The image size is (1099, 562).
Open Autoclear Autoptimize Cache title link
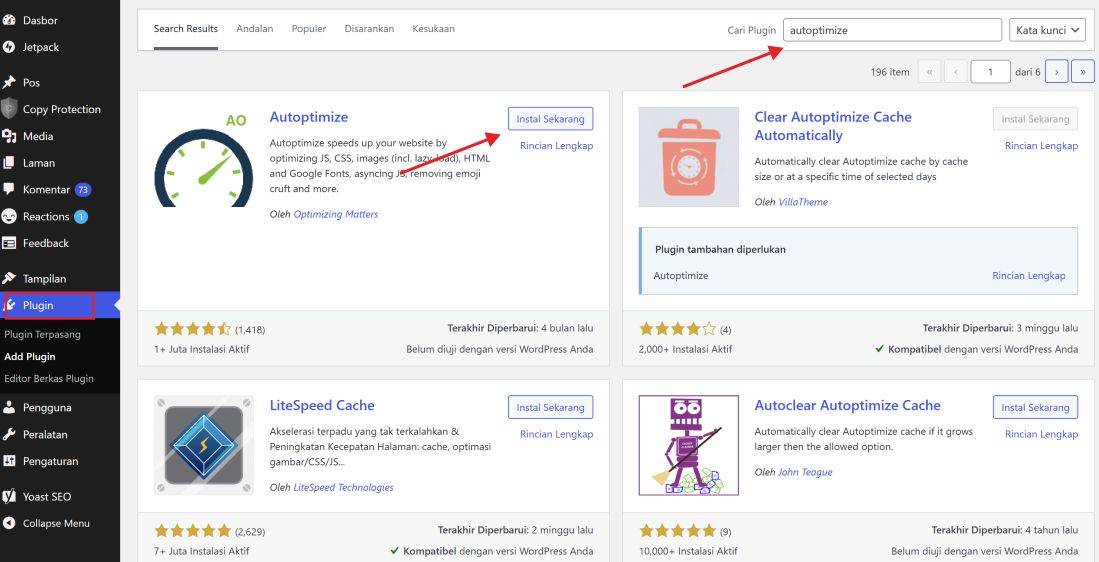(847, 405)
